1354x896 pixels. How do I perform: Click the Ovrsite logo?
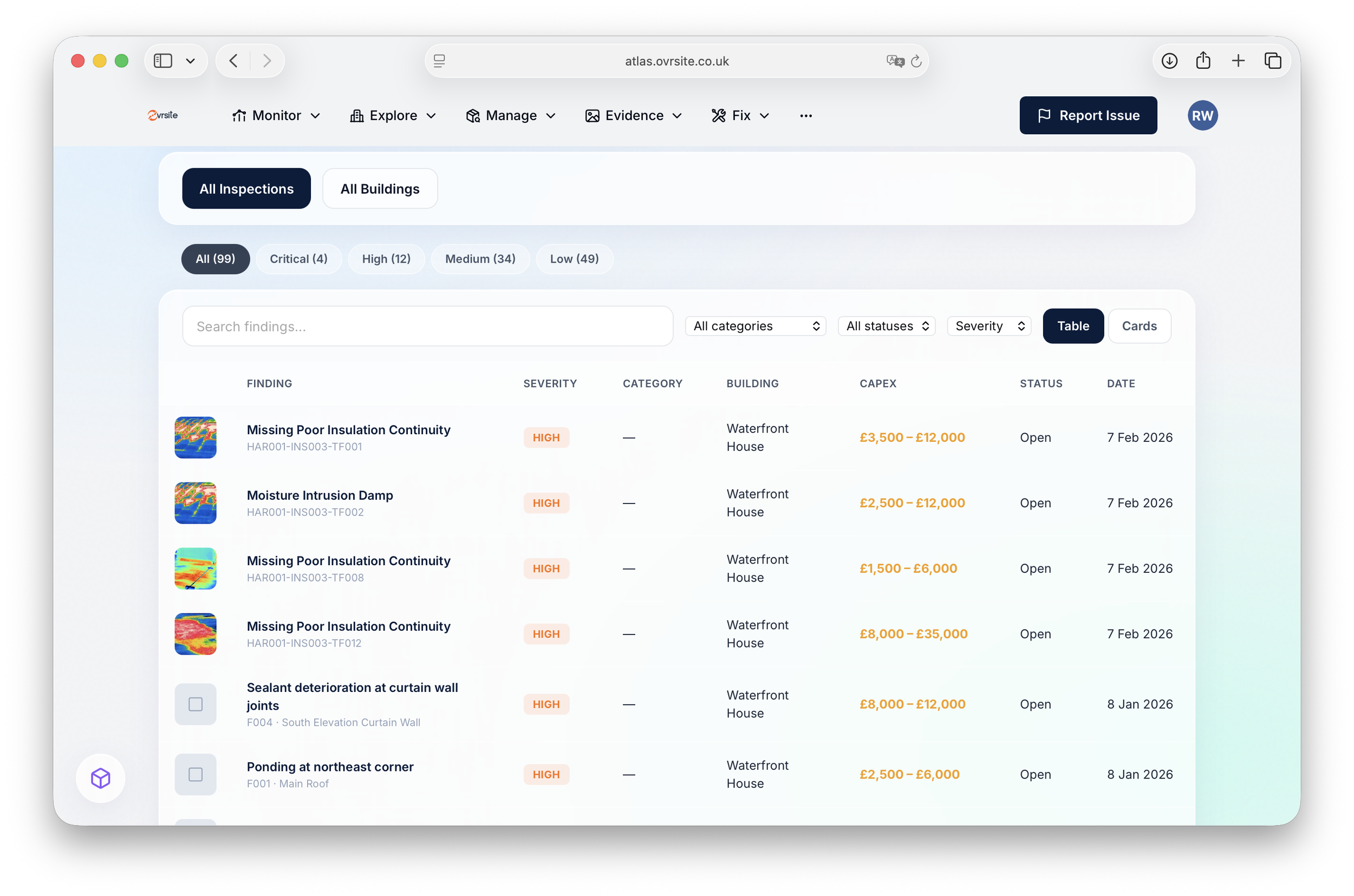click(163, 115)
